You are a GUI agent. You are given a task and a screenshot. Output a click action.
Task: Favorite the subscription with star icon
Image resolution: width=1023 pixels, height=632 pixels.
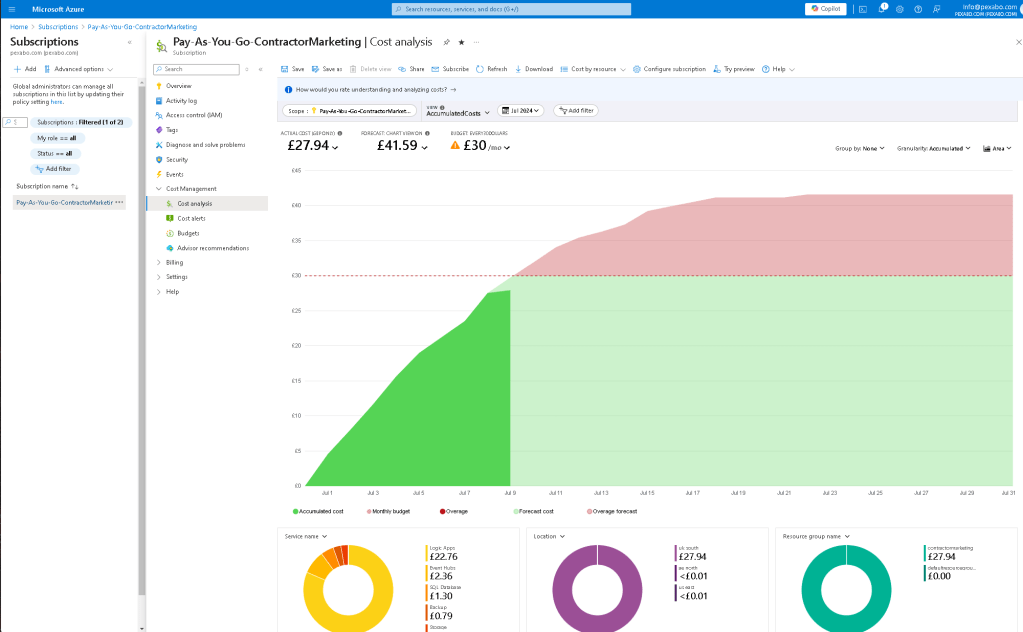tap(461, 42)
